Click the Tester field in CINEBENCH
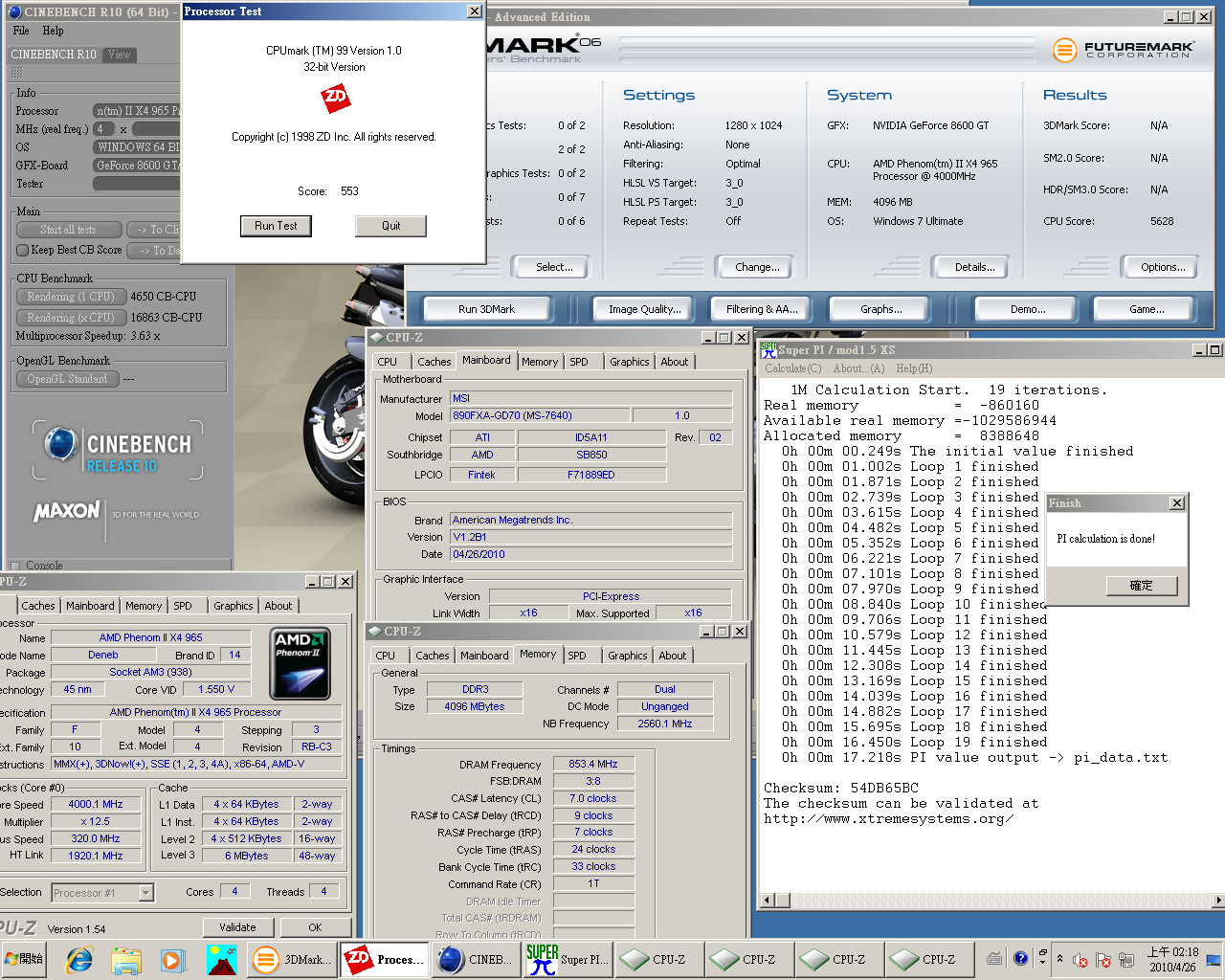The width and height of the screenshot is (1225, 980). pos(136,184)
